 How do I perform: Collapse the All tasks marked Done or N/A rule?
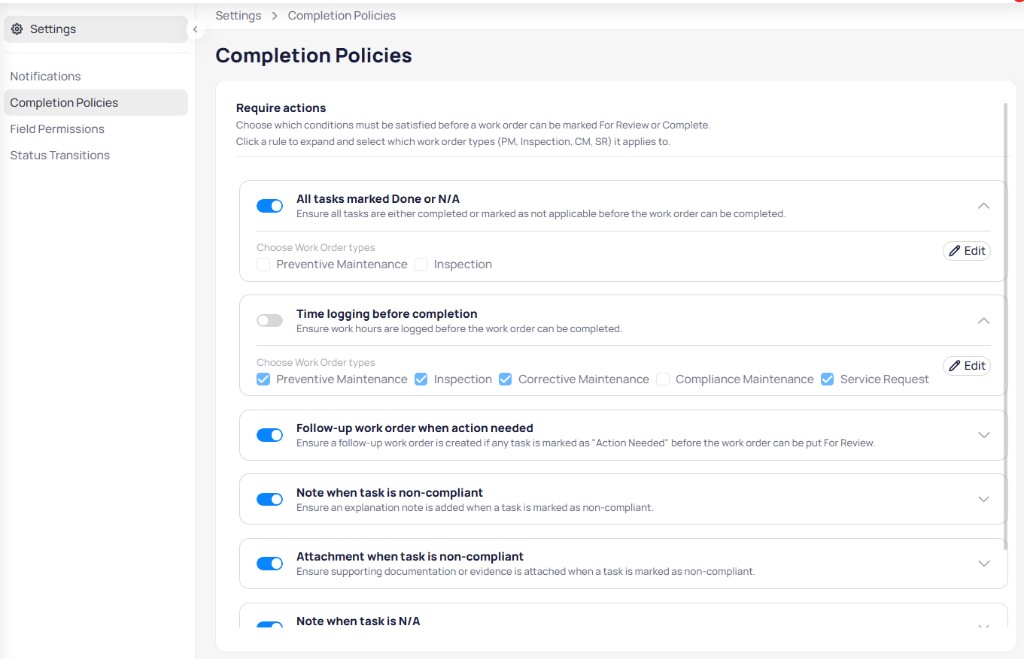coord(984,206)
